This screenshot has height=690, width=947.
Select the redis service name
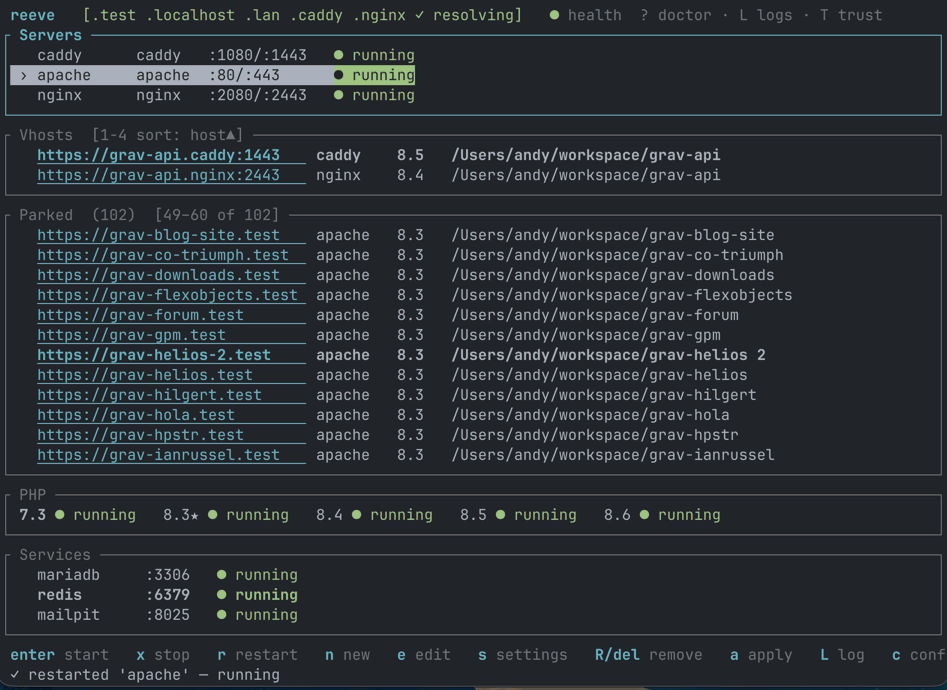point(59,595)
